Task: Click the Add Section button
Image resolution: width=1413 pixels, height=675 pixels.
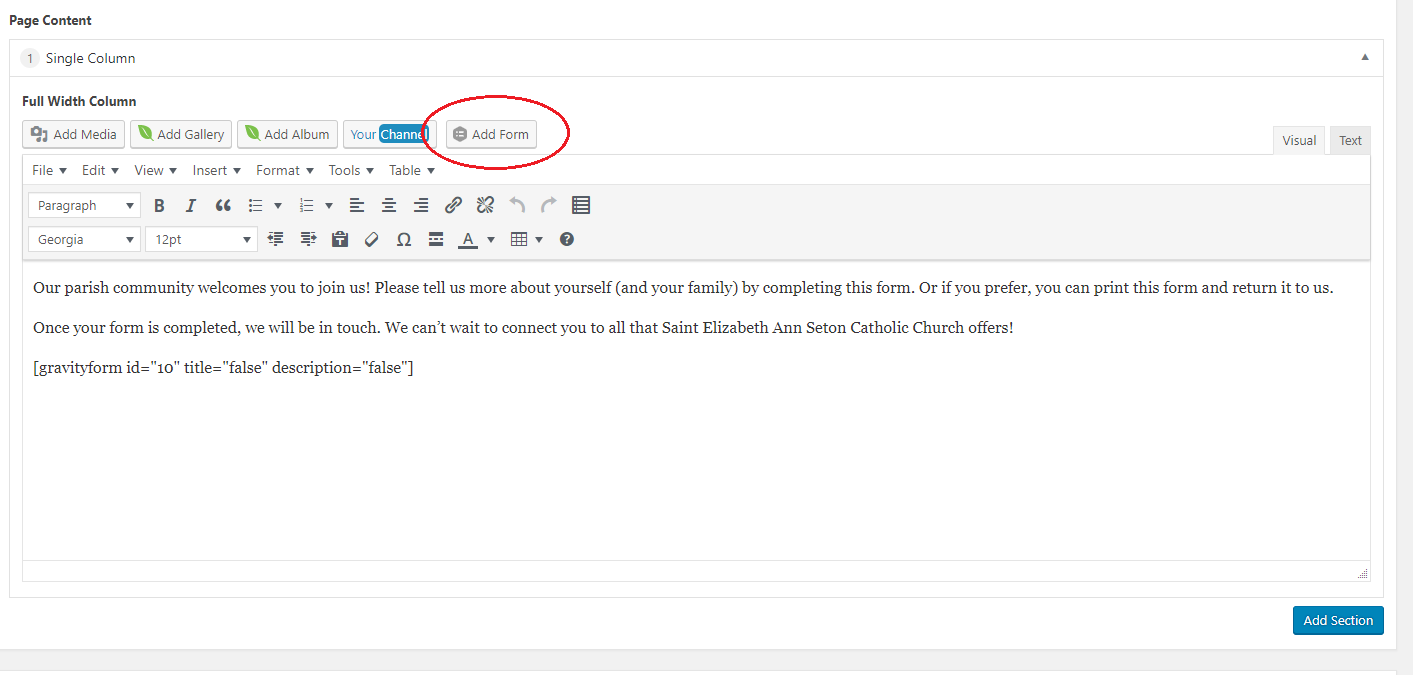Action: pyautogui.click(x=1337, y=621)
